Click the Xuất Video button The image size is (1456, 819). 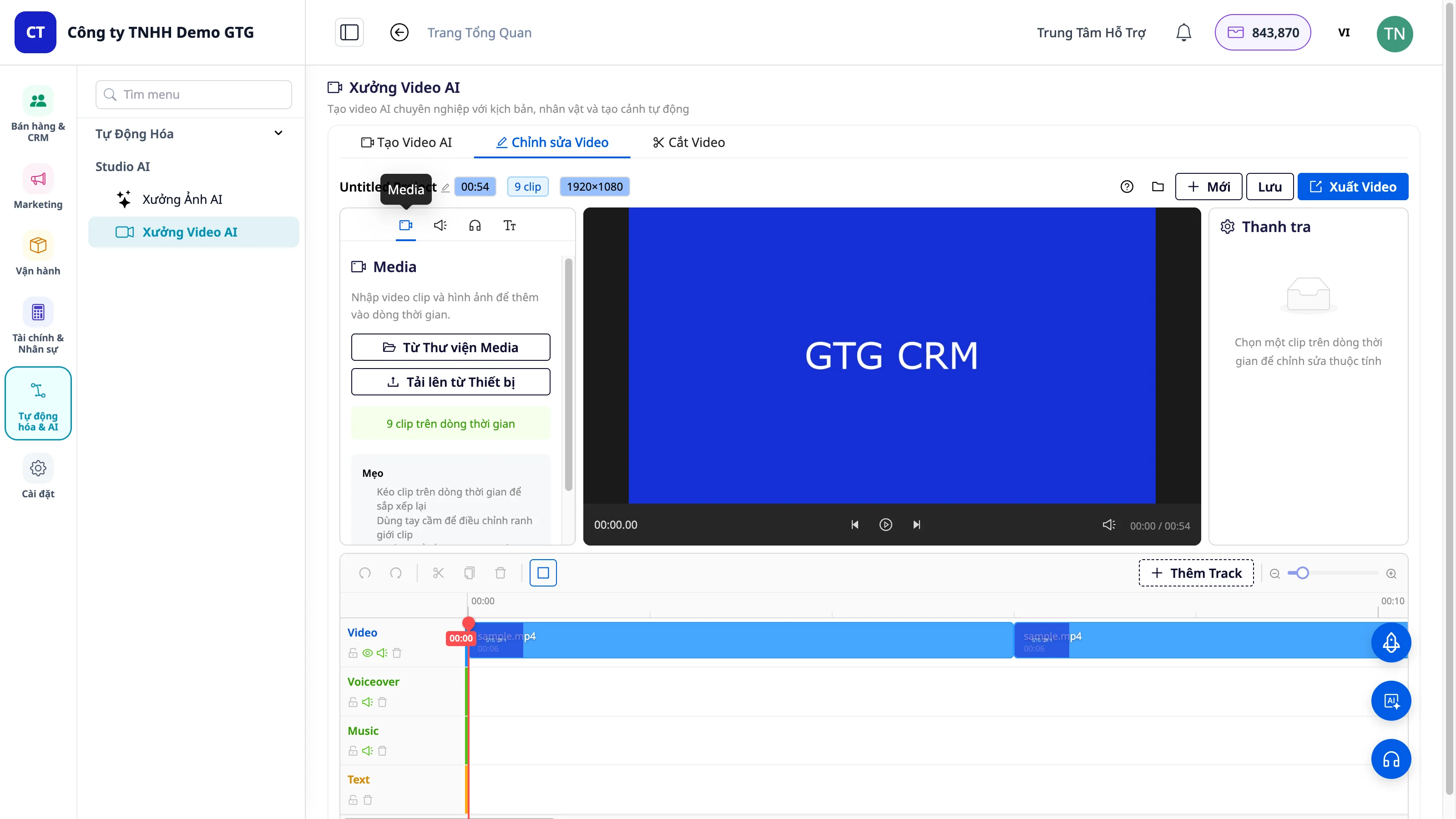(1353, 187)
